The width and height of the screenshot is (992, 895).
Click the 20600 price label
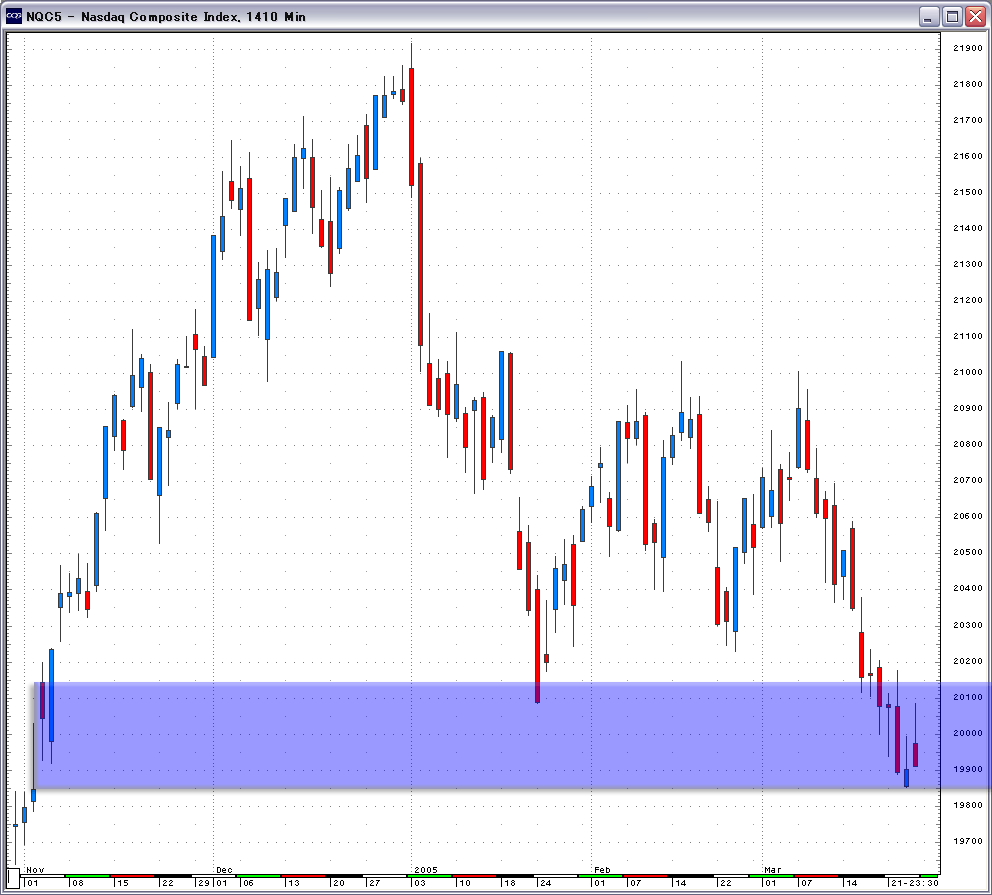[x=968, y=517]
